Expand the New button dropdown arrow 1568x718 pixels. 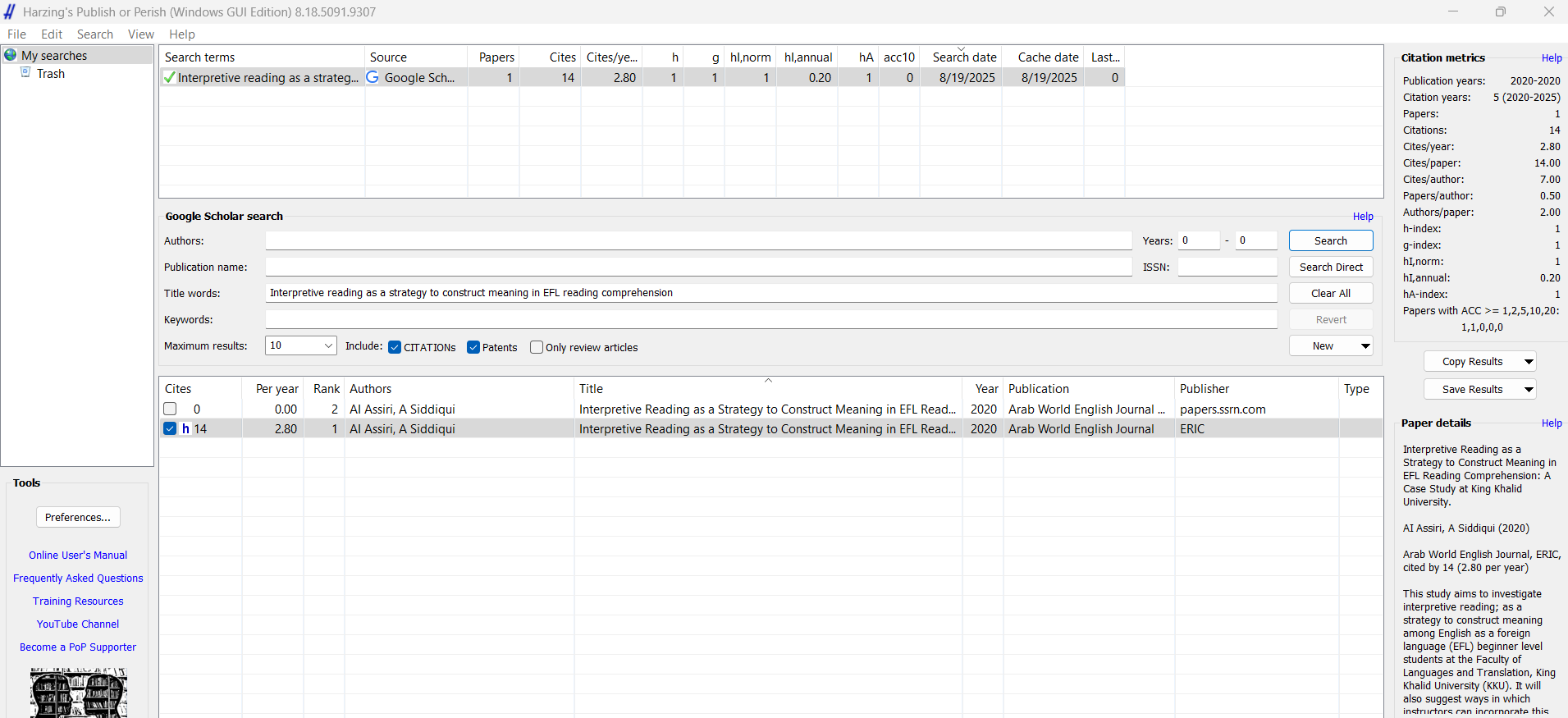1365,346
